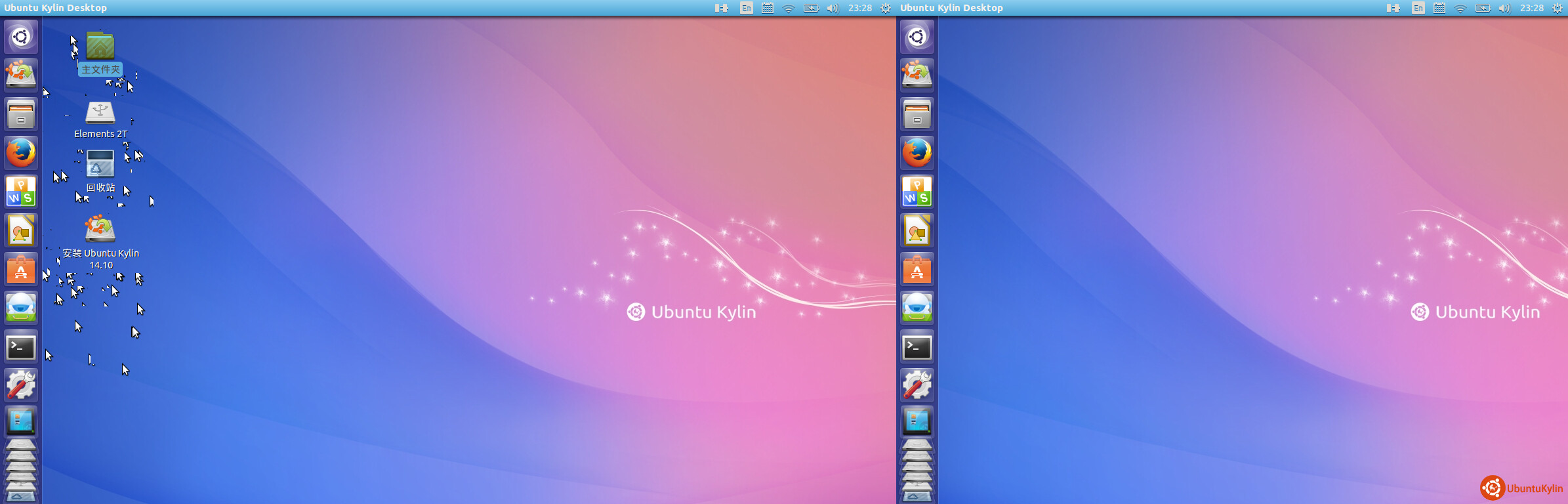Open the yellow LibreOffice icon in the left launcher
Screen dimensions: 1568x504
[21, 230]
